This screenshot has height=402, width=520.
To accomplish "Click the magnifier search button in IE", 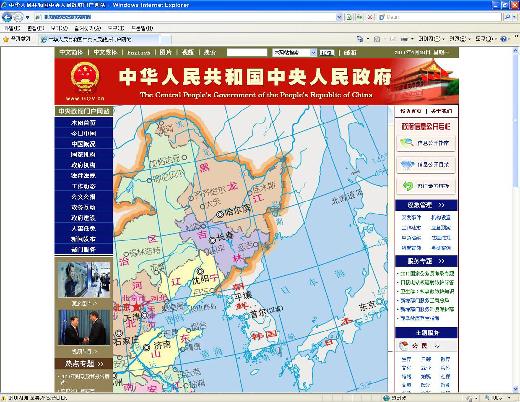I will click(x=507, y=17).
